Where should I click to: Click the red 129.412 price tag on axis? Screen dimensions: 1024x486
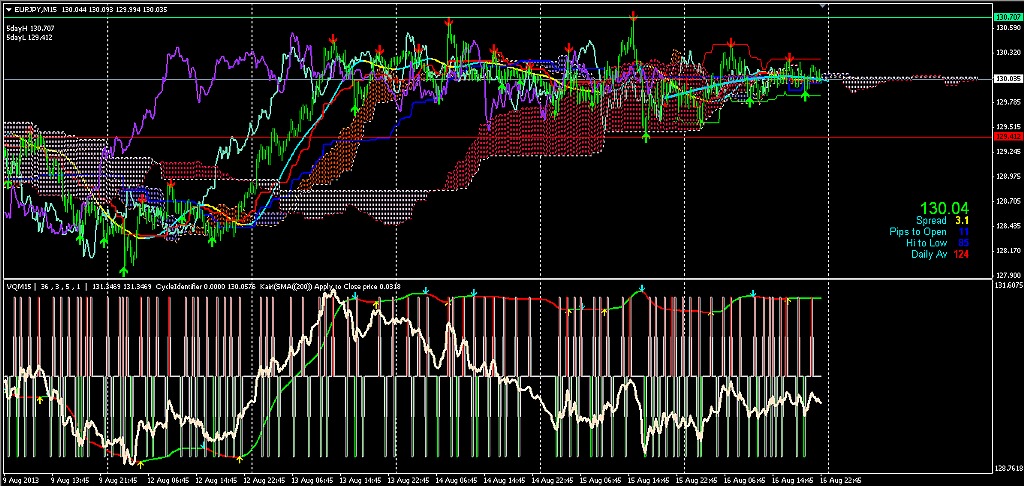pos(1007,136)
